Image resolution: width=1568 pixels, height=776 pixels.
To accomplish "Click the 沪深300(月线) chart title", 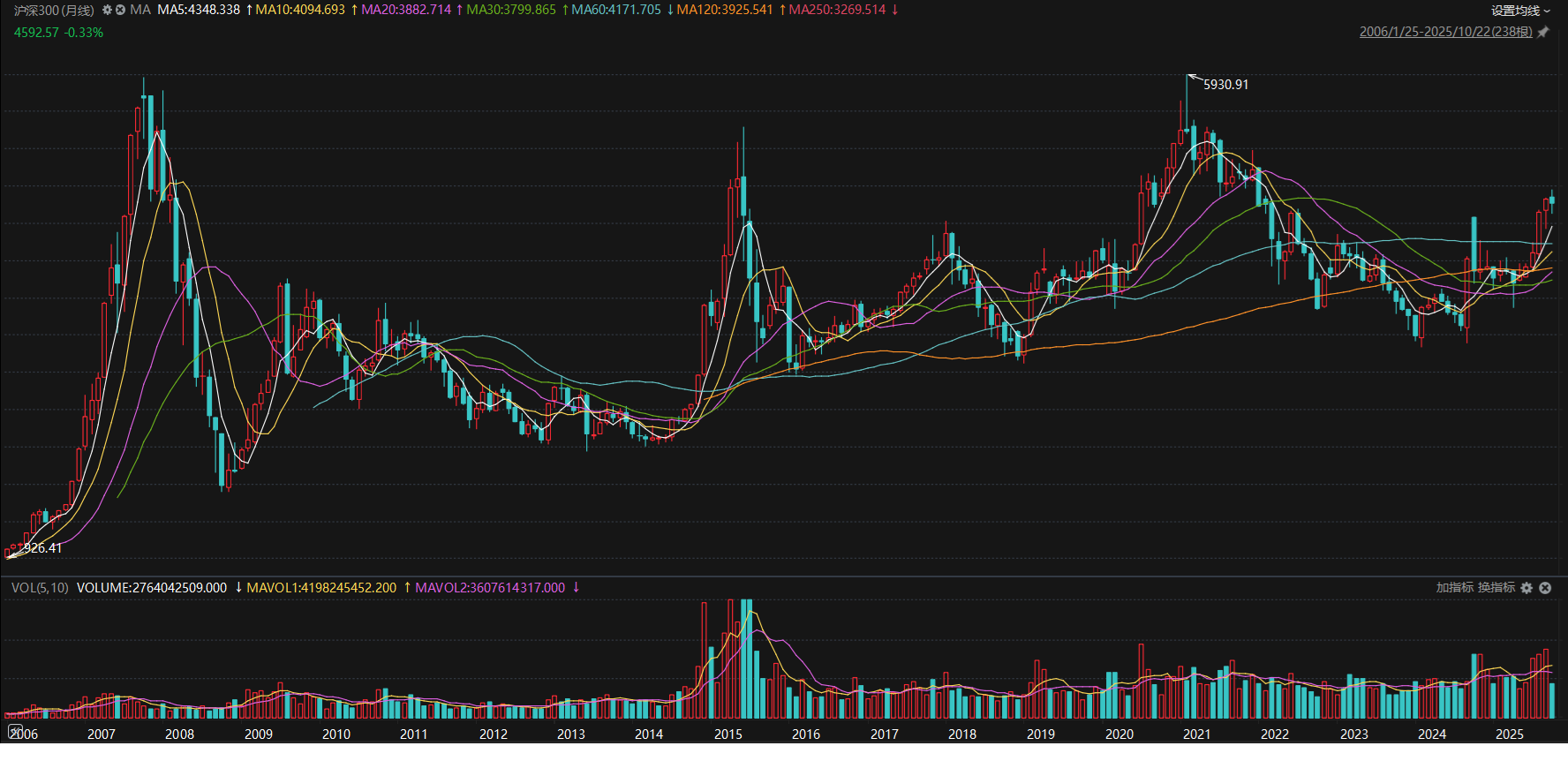I will point(54,10).
